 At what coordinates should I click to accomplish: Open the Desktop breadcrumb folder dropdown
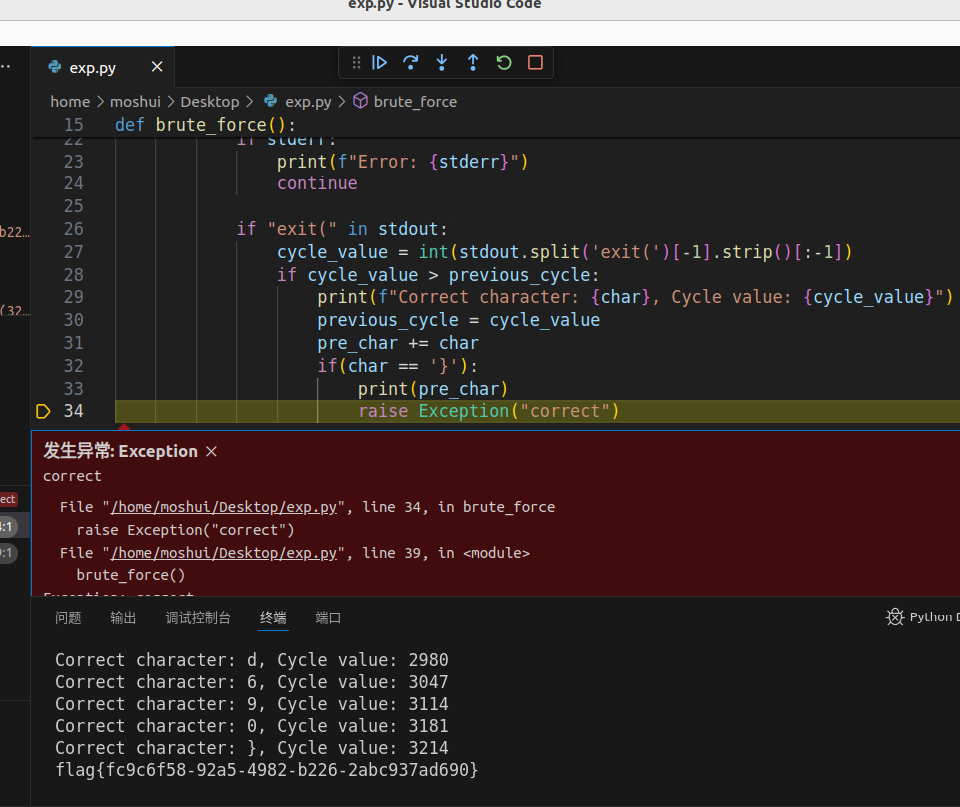[209, 102]
